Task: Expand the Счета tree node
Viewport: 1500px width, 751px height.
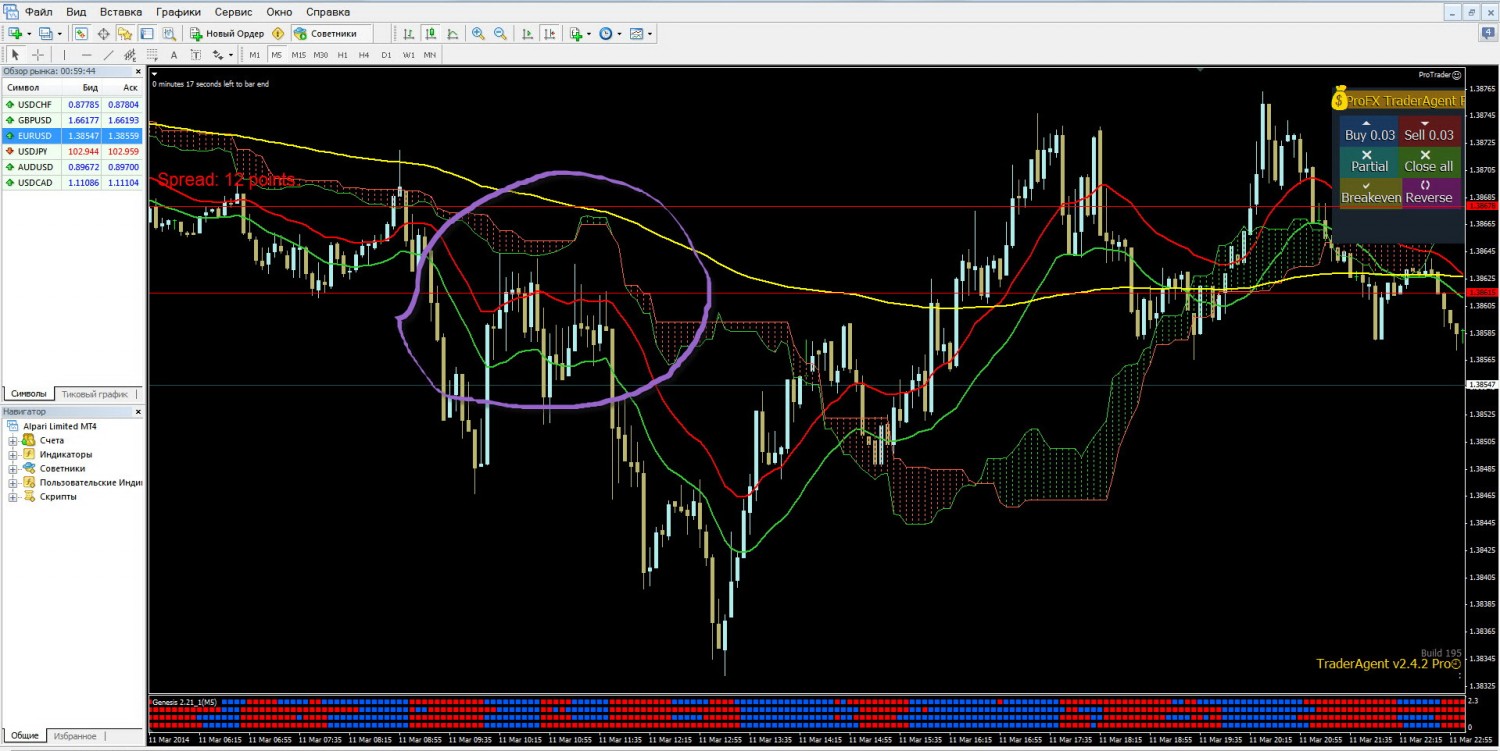Action: coord(13,440)
